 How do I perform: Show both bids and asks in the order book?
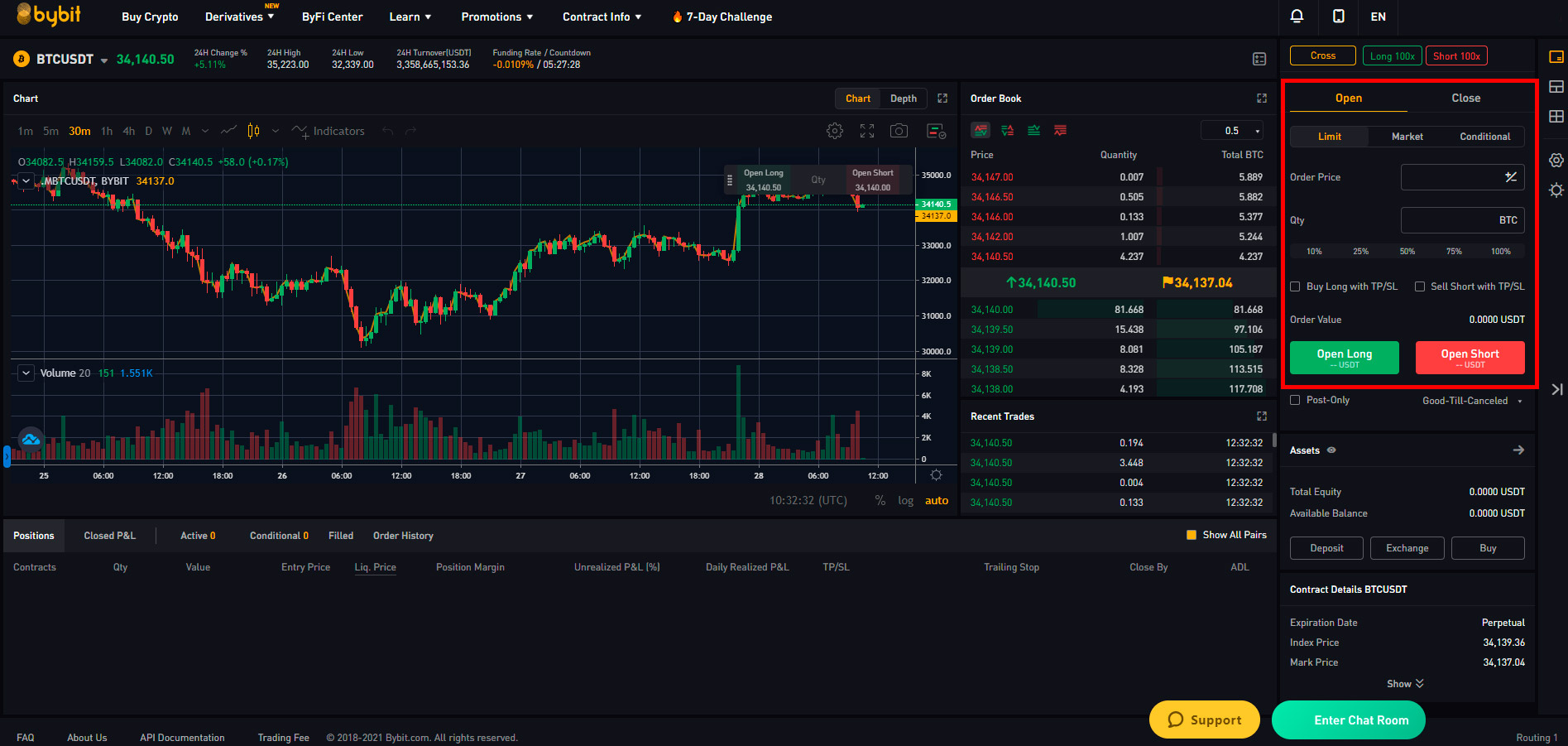coord(981,131)
